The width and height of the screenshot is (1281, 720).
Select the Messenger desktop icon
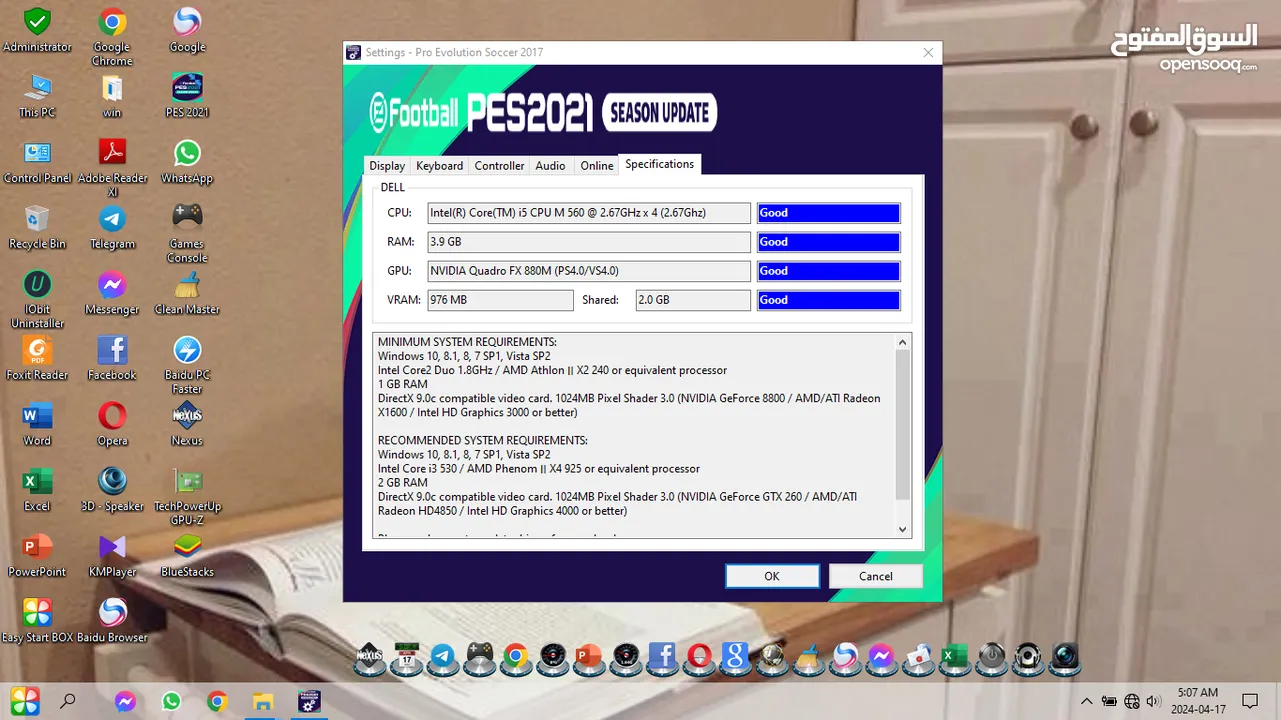point(112,293)
